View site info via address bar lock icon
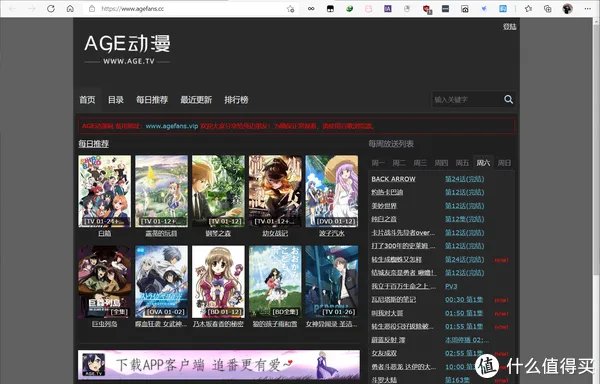This screenshot has height=384, width=600. 92,8
